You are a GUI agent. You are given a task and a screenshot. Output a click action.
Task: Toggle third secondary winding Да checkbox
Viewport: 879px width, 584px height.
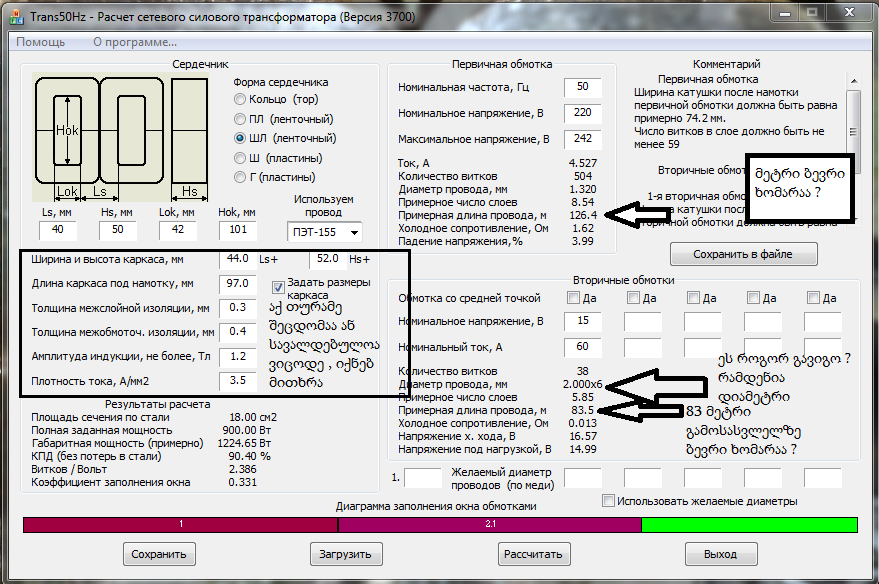(x=693, y=298)
